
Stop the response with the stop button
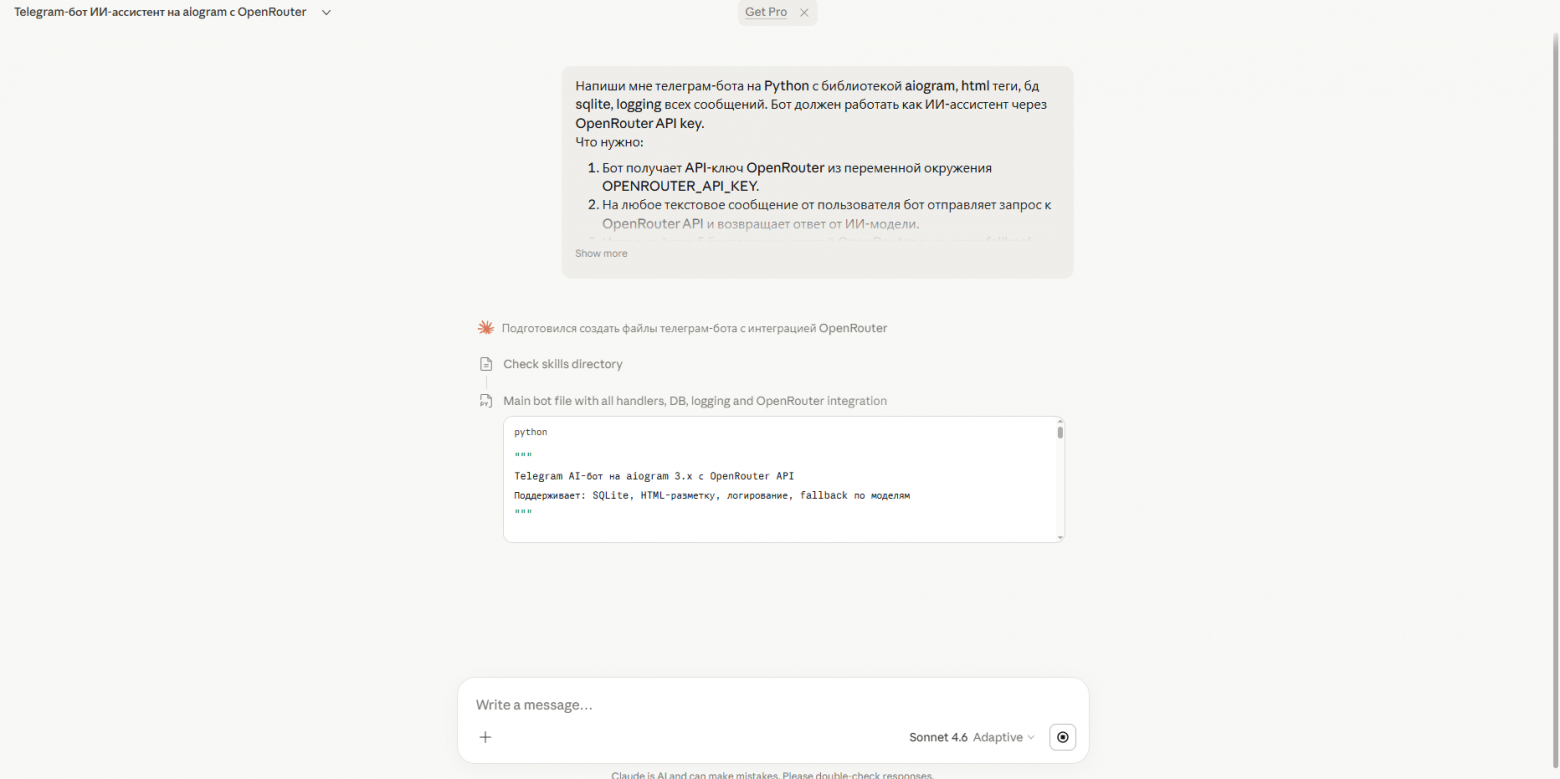pyautogui.click(x=1062, y=737)
